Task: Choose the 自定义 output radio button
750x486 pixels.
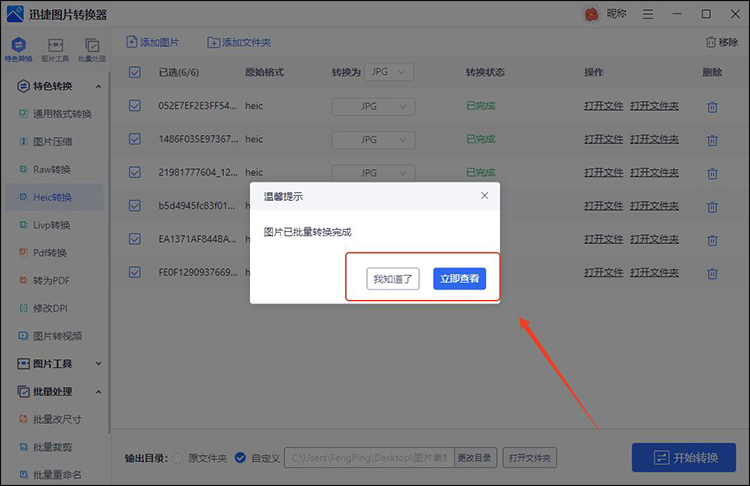Action: (x=240, y=458)
